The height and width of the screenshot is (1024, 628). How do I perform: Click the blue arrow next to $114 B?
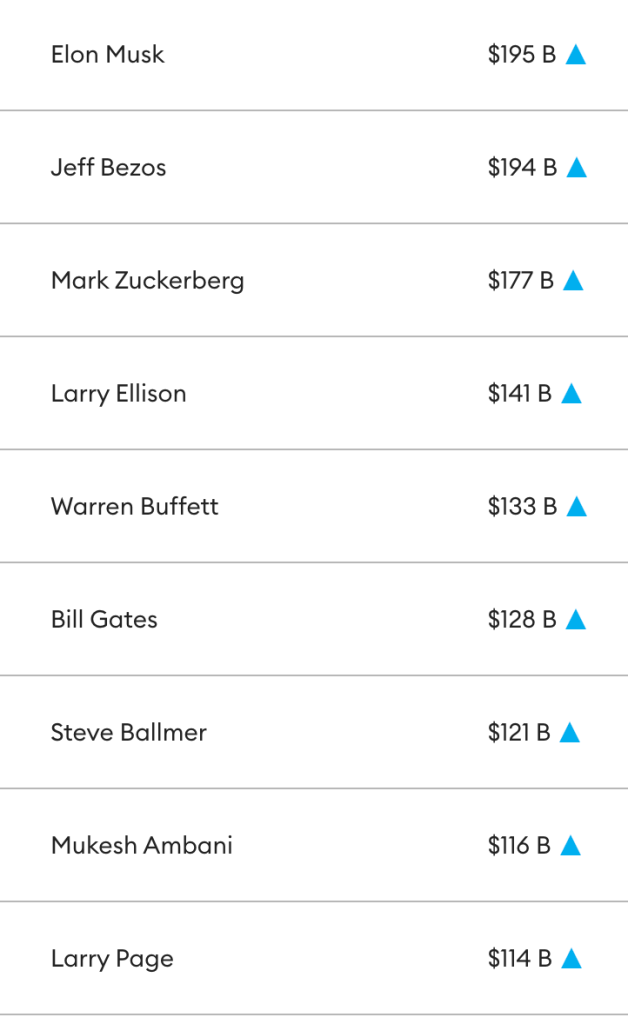click(x=571, y=959)
